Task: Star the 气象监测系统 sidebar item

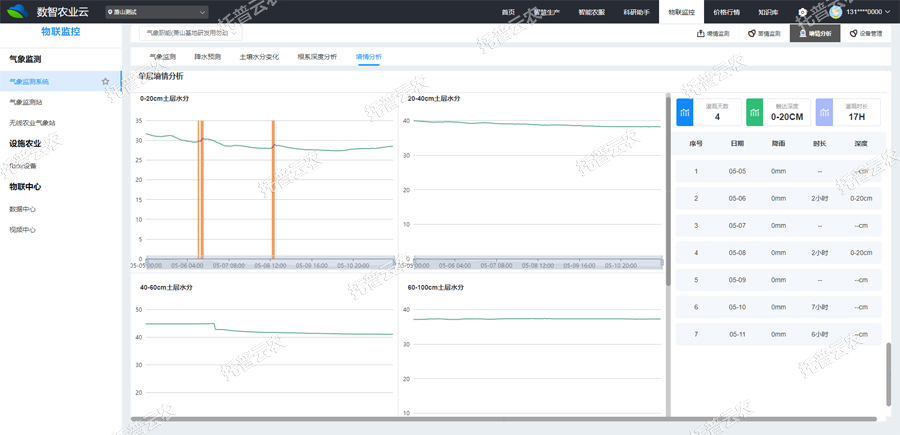Action: [x=106, y=81]
